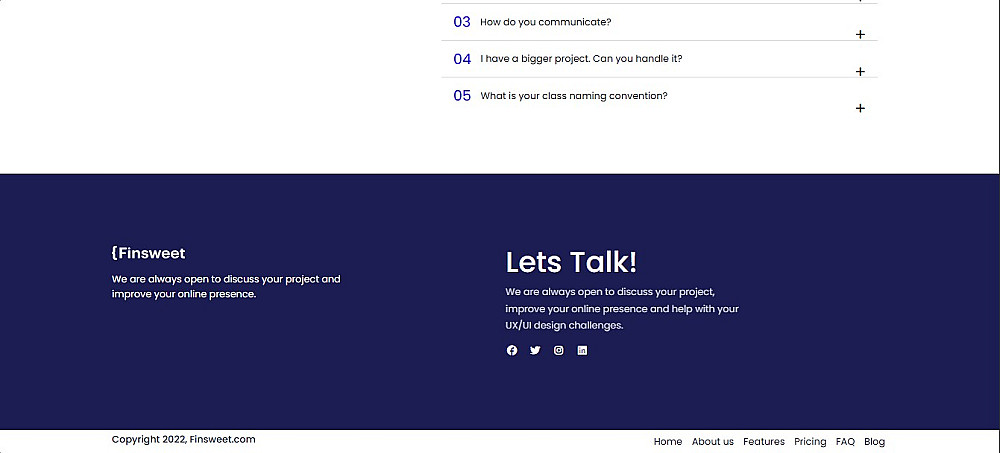Open the Facebook social icon
This screenshot has width=1000, height=453.
(x=512, y=350)
